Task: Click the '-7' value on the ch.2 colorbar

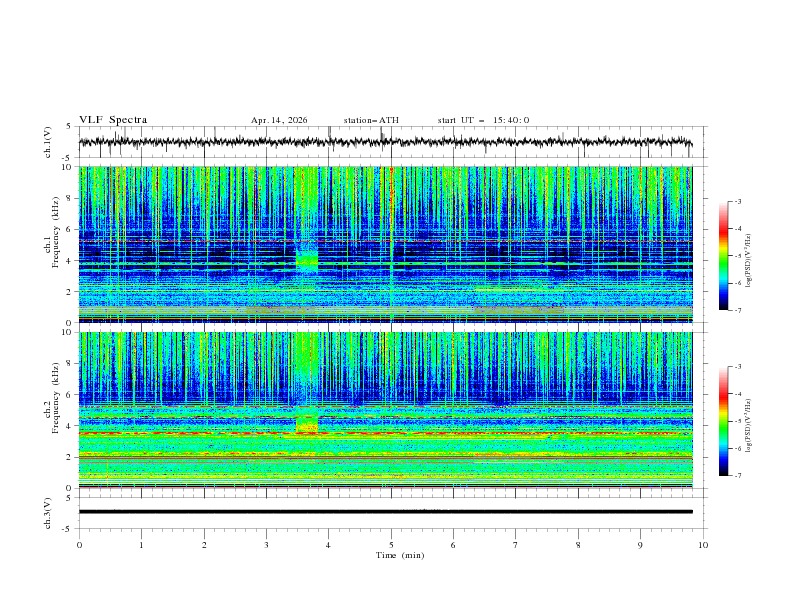Action: point(737,475)
